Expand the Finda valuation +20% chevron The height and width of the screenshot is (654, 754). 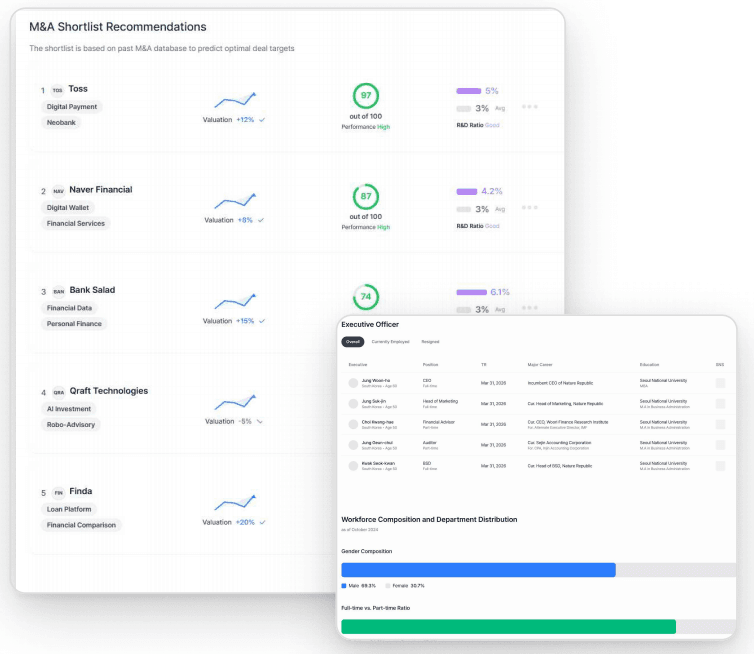click(263, 522)
